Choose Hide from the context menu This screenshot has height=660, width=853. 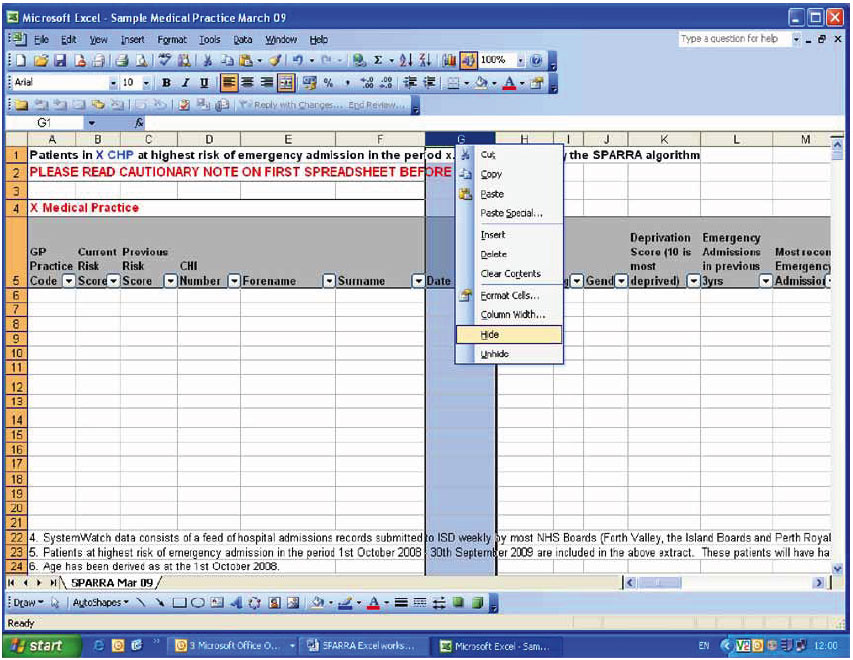click(x=509, y=335)
